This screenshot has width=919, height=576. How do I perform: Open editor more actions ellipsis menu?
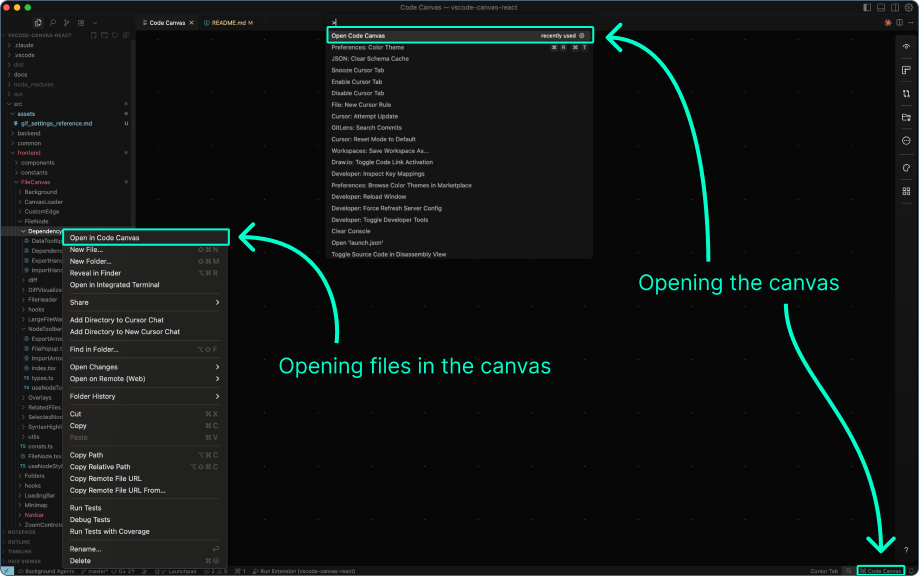pyautogui.click(x=910, y=23)
